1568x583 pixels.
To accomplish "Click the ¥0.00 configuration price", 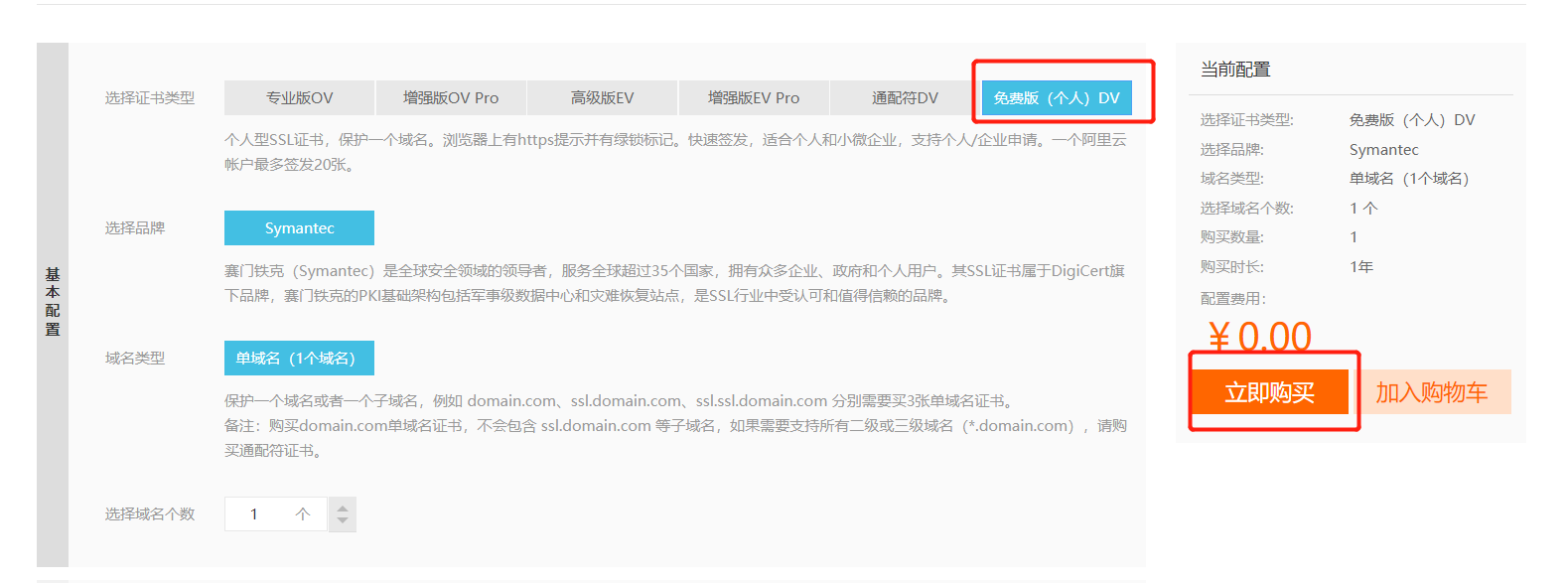I will [1259, 337].
